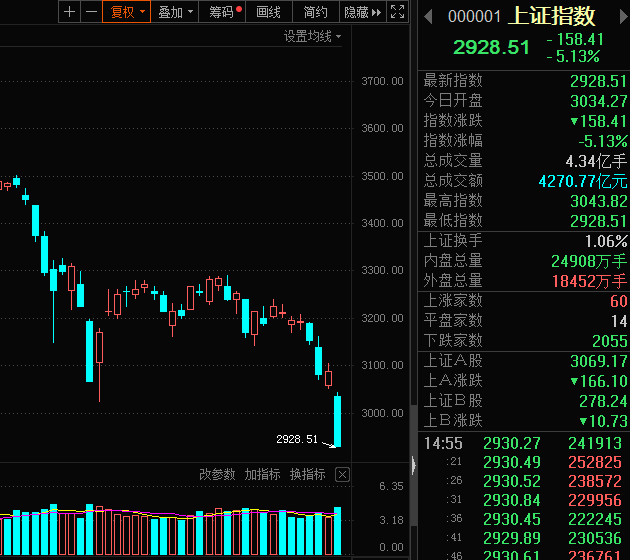Click the latest candlestick at 2928.51
Screen dimensions: 630x560
(337, 421)
